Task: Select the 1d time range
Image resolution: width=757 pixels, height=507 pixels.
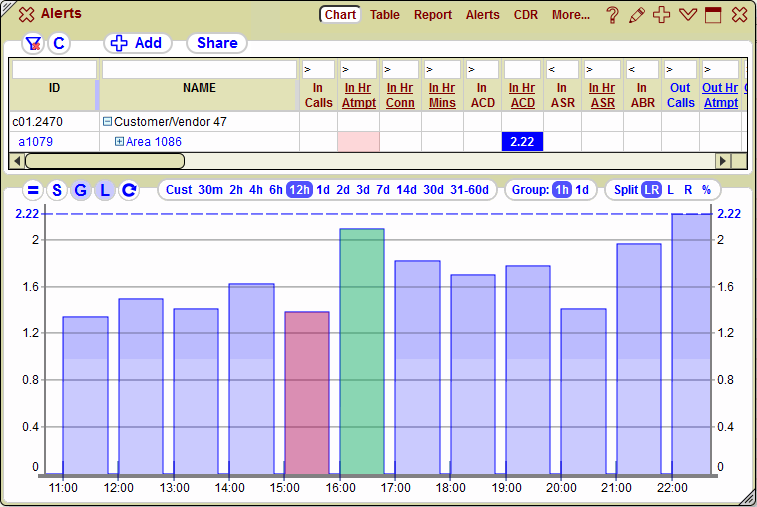Action: (x=323, y=190)
